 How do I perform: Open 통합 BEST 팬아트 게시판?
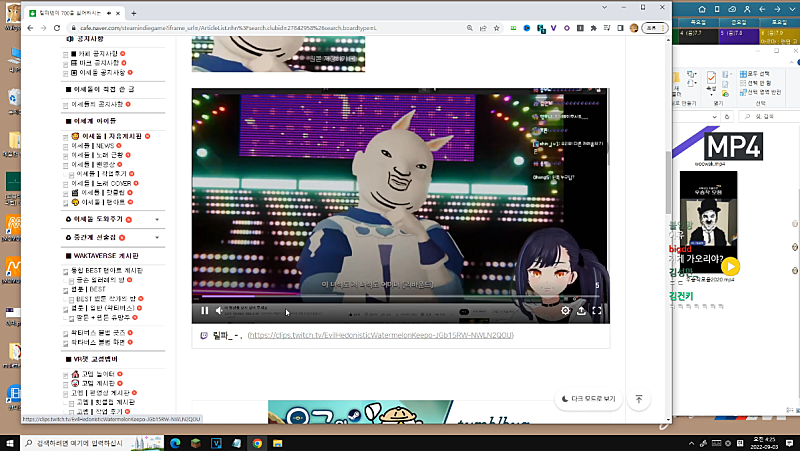tap(107, 270)
